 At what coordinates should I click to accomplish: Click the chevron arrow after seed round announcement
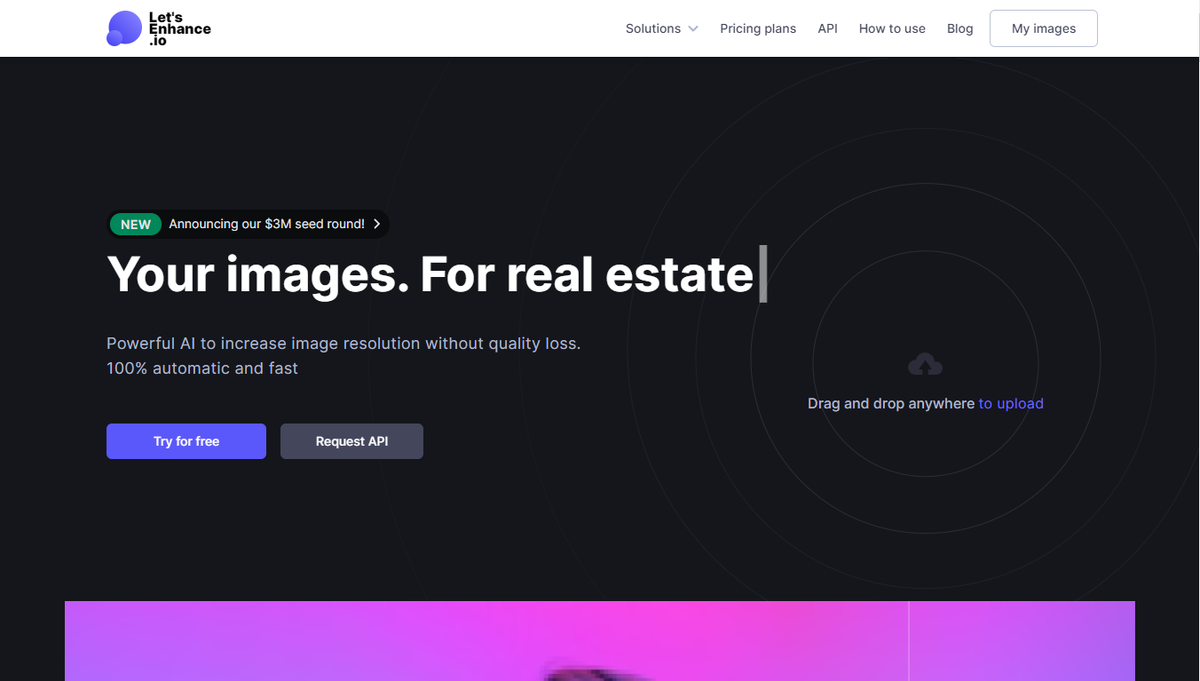[x=376, y=224]
